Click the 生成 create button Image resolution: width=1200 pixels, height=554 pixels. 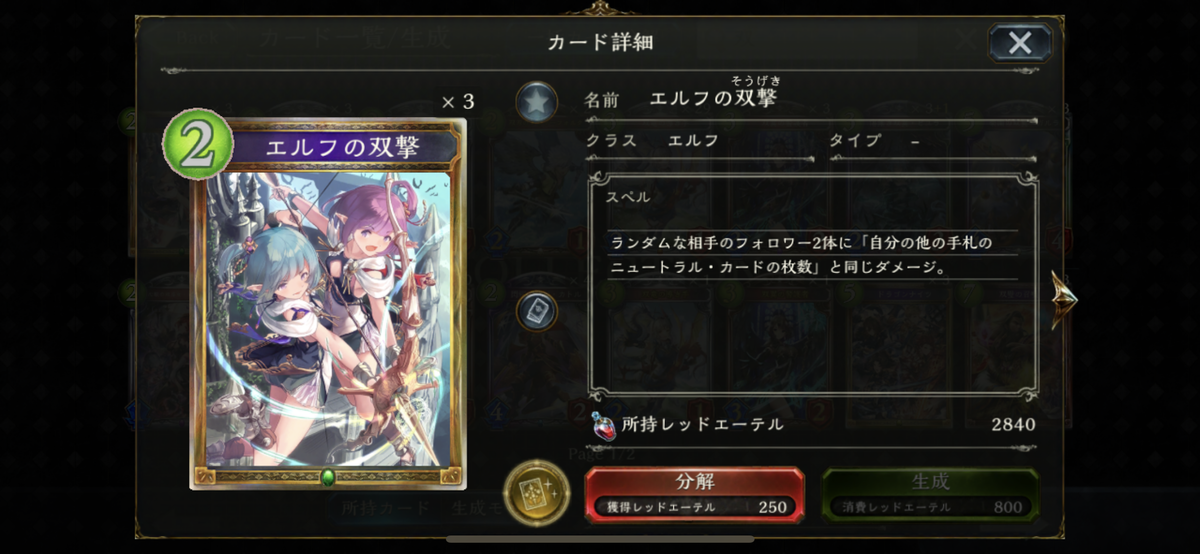(x=930, y=493)
